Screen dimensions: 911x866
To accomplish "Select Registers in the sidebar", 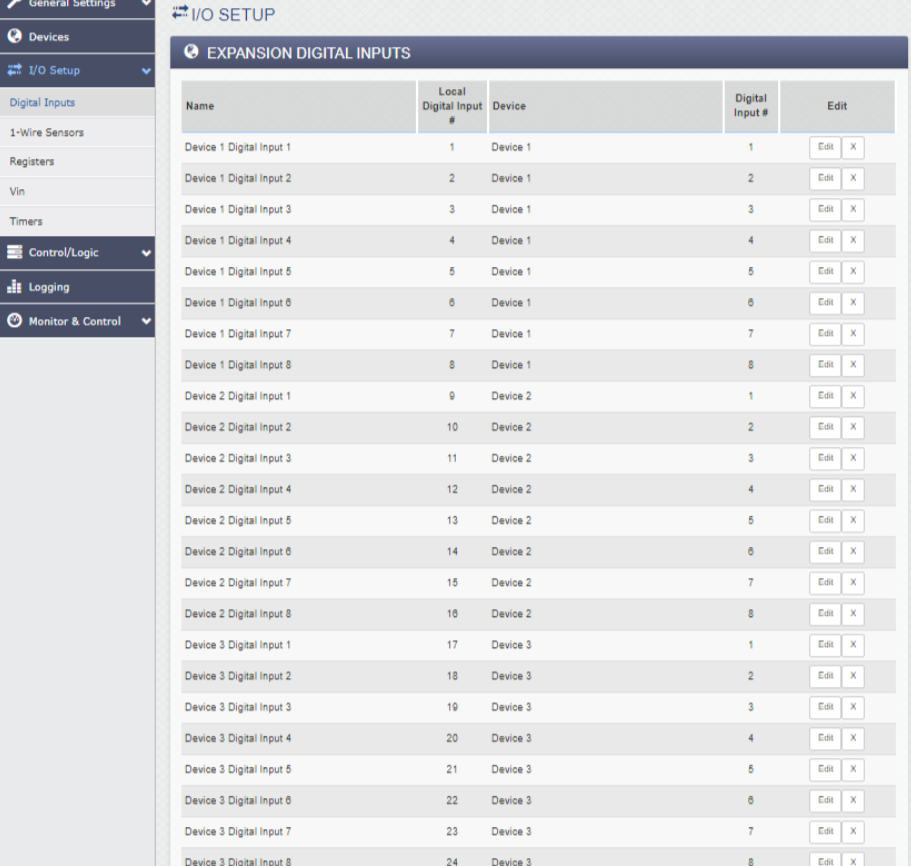I will [x=32, y=161].
